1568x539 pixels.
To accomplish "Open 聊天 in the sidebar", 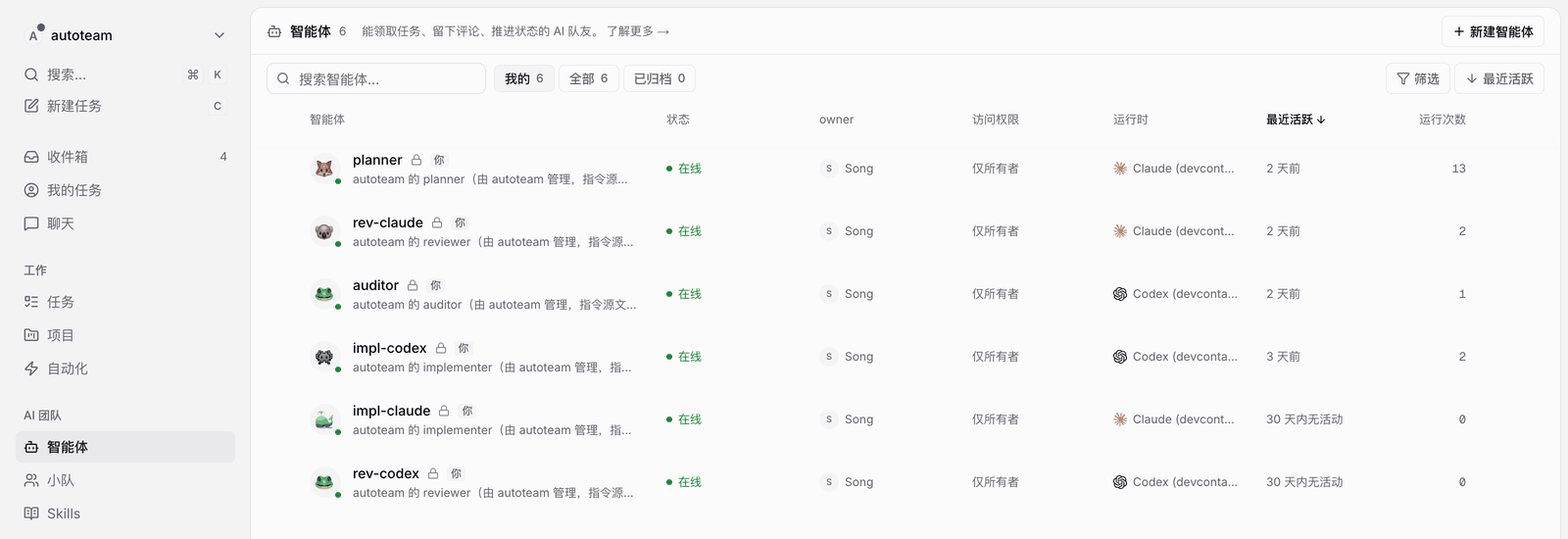I will point(125,223).
